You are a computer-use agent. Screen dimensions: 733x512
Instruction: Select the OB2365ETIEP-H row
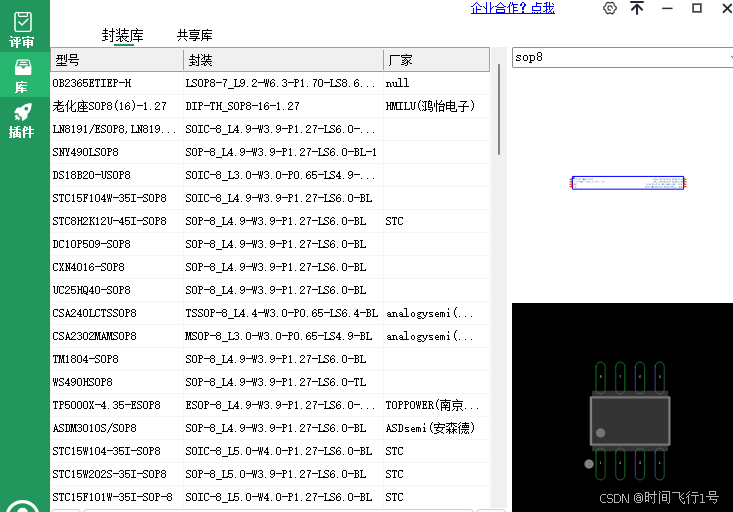(x=270, y=83)
